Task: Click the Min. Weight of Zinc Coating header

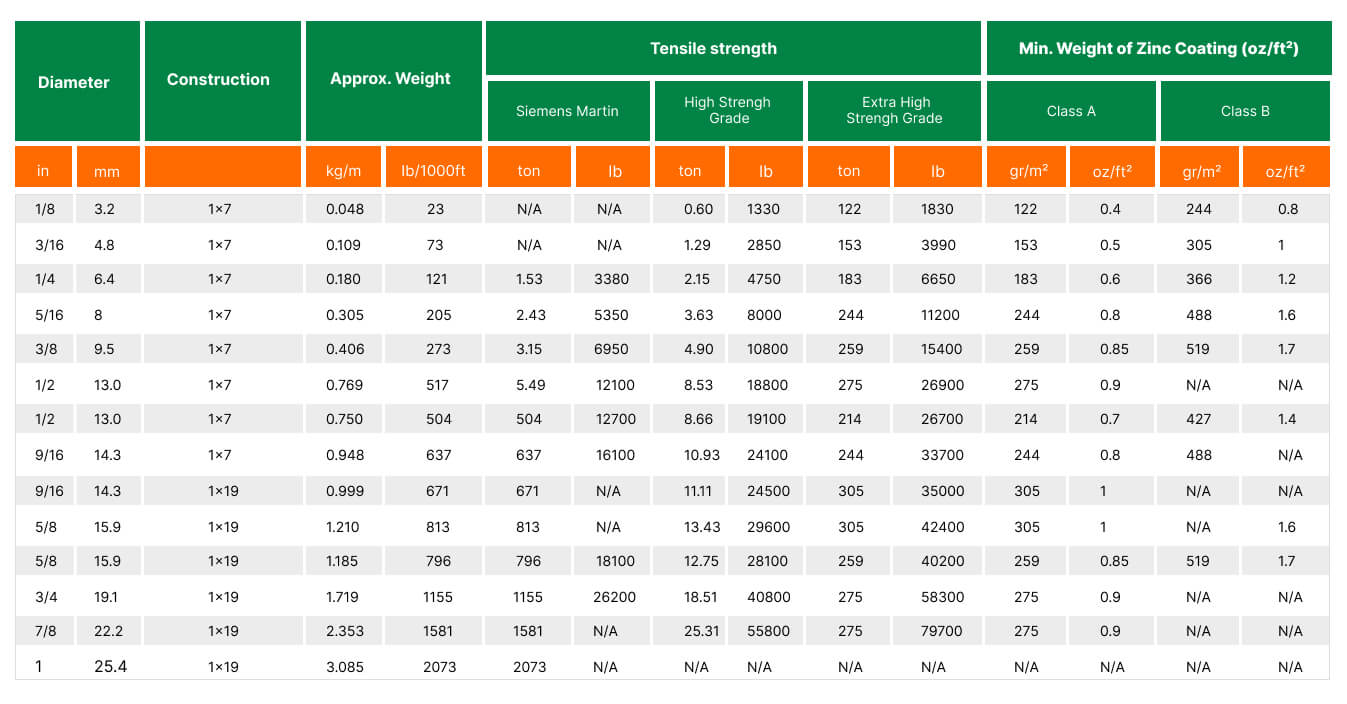Action: pyautogui.click(x=1158, y=48)
